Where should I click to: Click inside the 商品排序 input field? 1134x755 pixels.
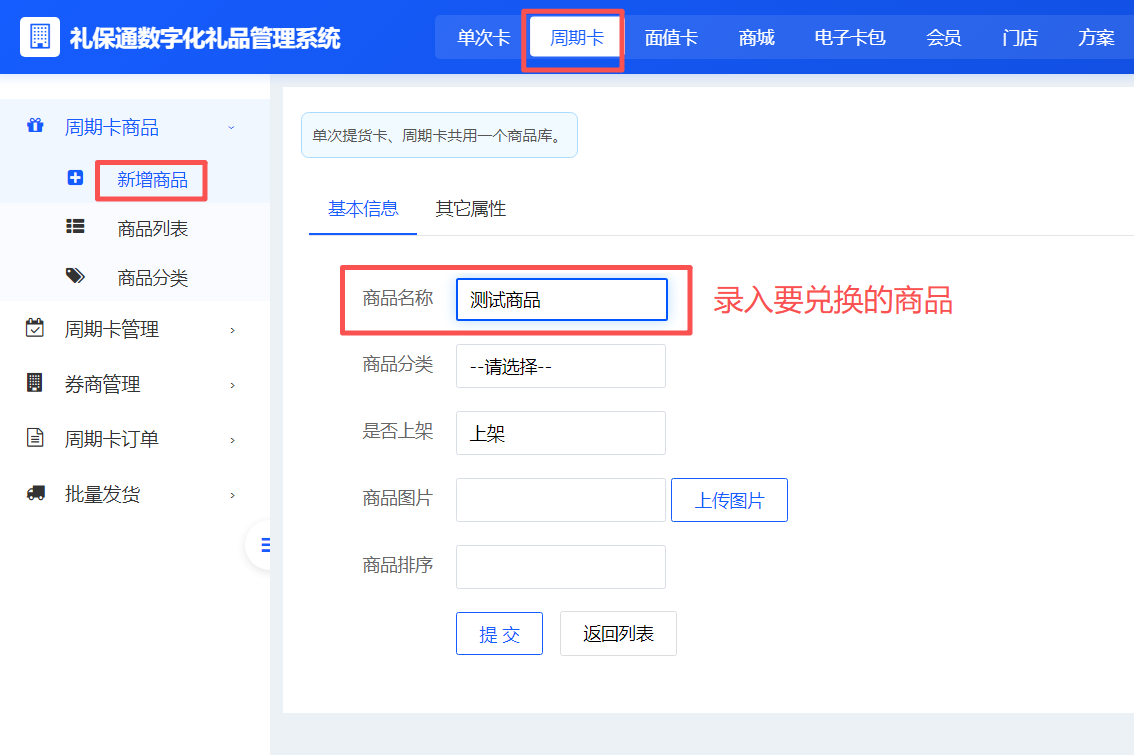(x=560, y=566)
